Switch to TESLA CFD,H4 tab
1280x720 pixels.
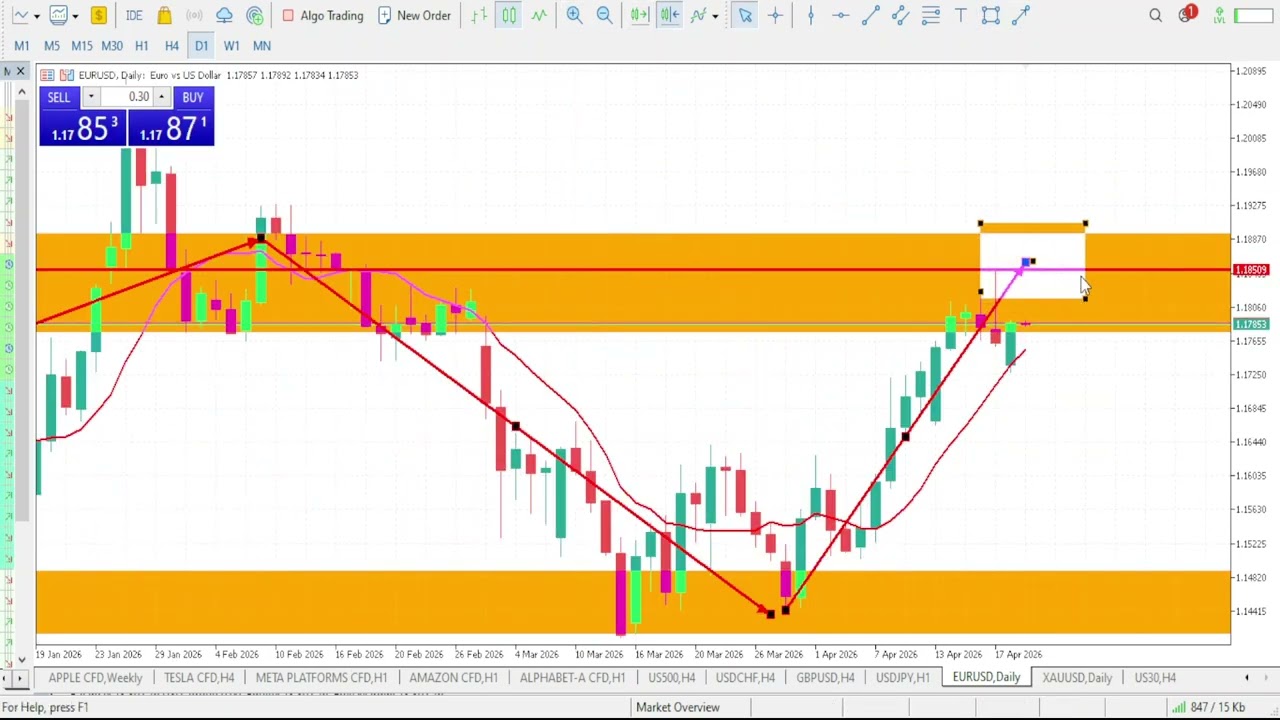coord(199,677)
